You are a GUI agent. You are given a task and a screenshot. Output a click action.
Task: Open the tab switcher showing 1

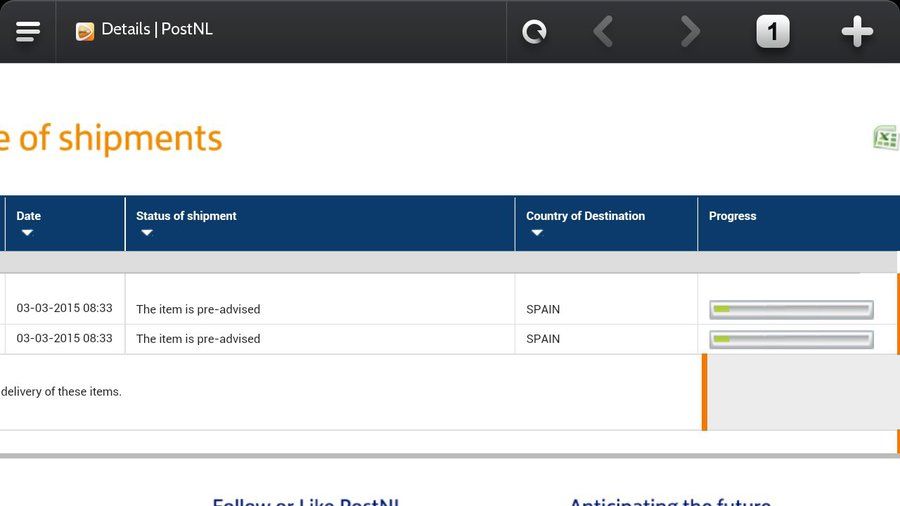point(773,32)
